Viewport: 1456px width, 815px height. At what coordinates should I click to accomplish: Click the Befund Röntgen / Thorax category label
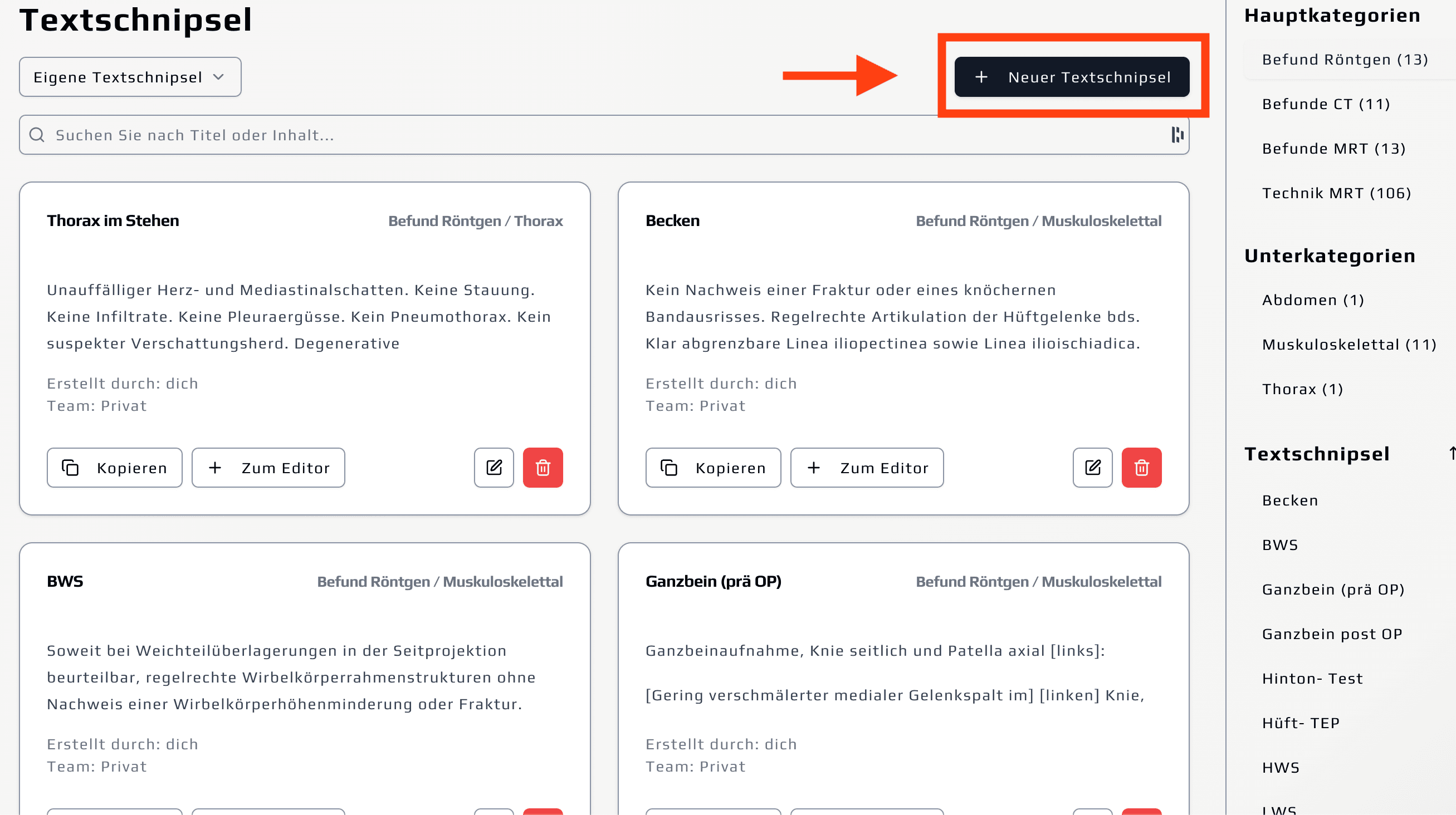(x=475, y=222)
